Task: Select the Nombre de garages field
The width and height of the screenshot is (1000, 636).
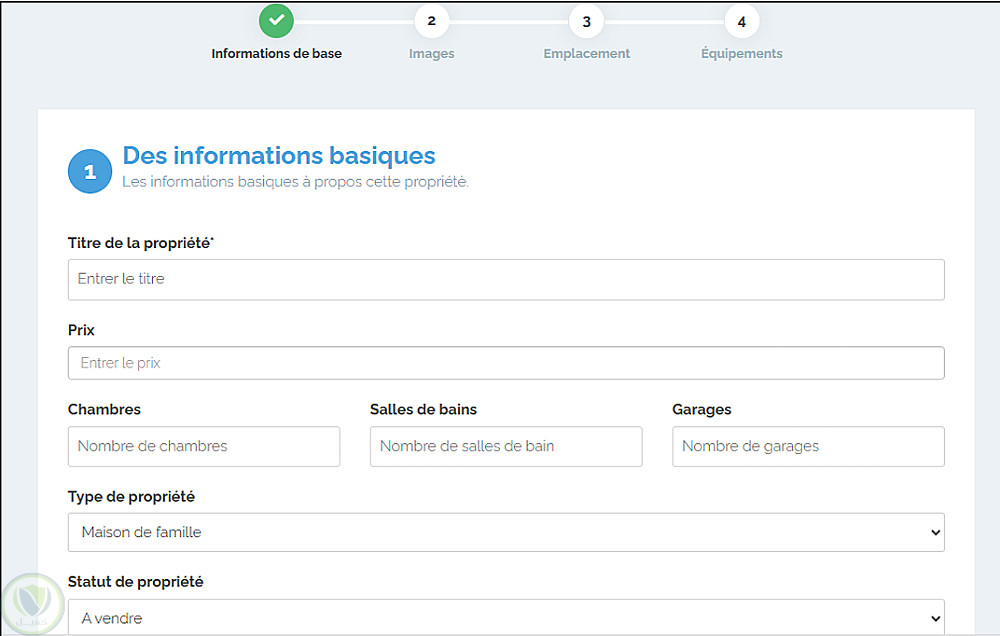Action: (x=808, y=446)
